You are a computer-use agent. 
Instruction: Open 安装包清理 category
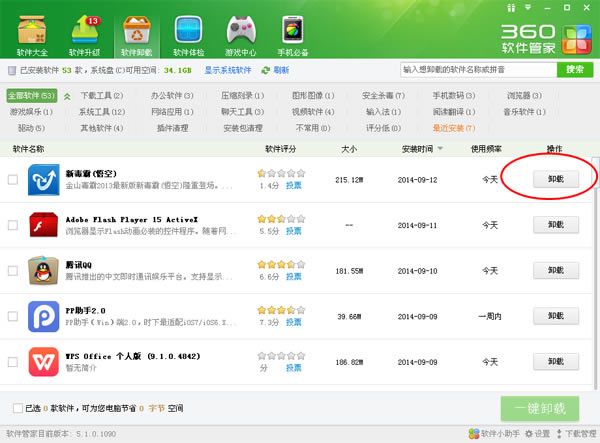[243, 128]
